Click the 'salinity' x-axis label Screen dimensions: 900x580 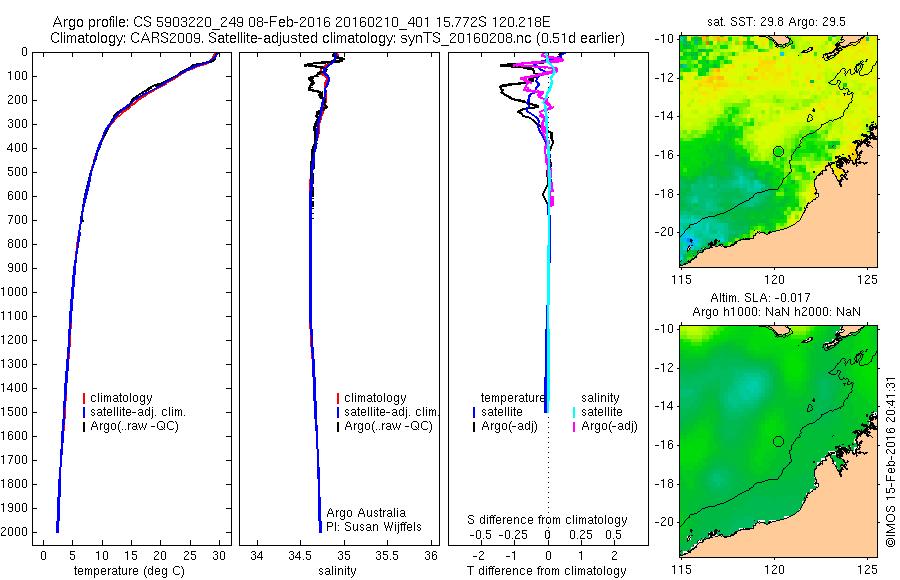337,571
